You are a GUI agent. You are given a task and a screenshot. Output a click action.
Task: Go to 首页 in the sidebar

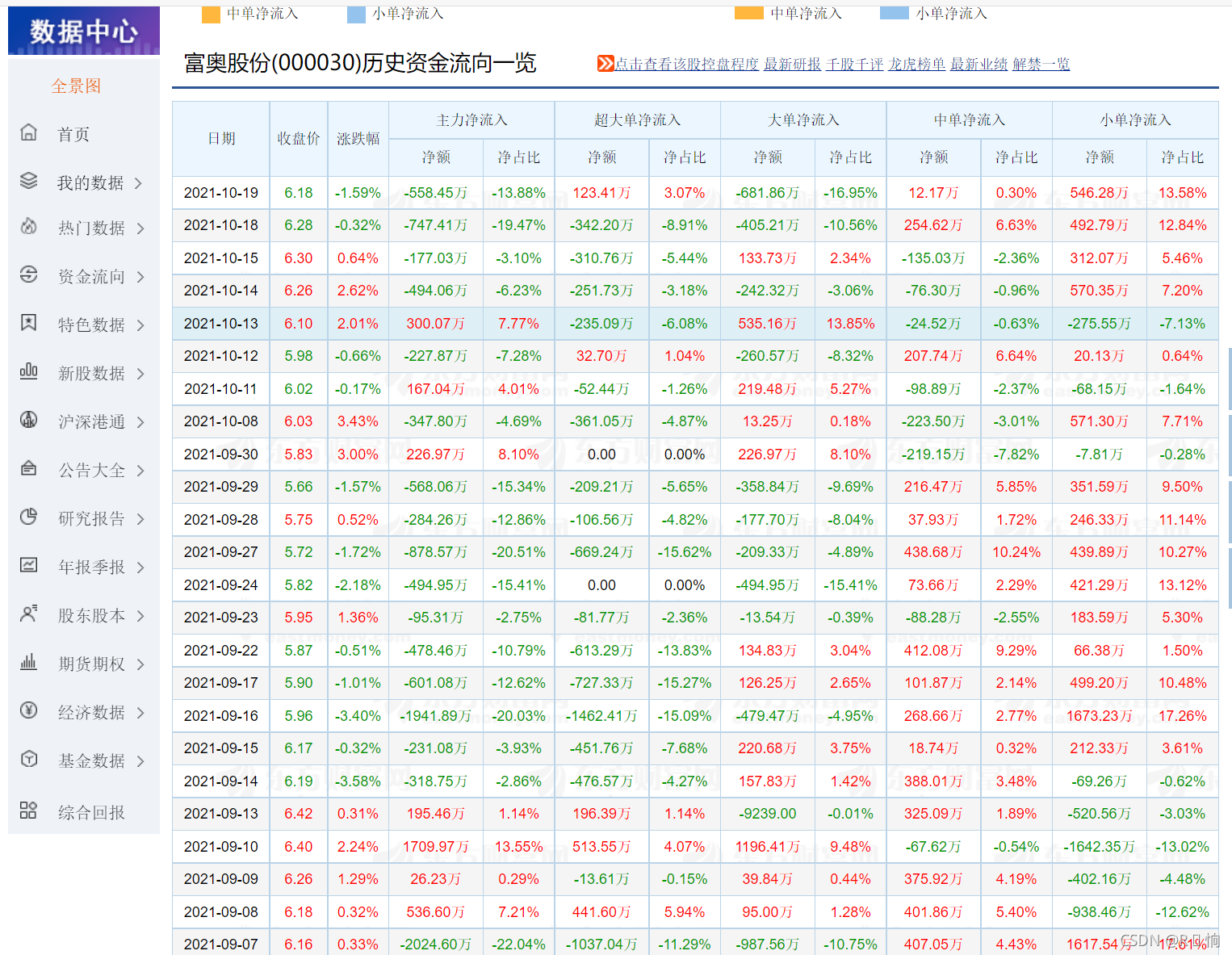point(73,135)
